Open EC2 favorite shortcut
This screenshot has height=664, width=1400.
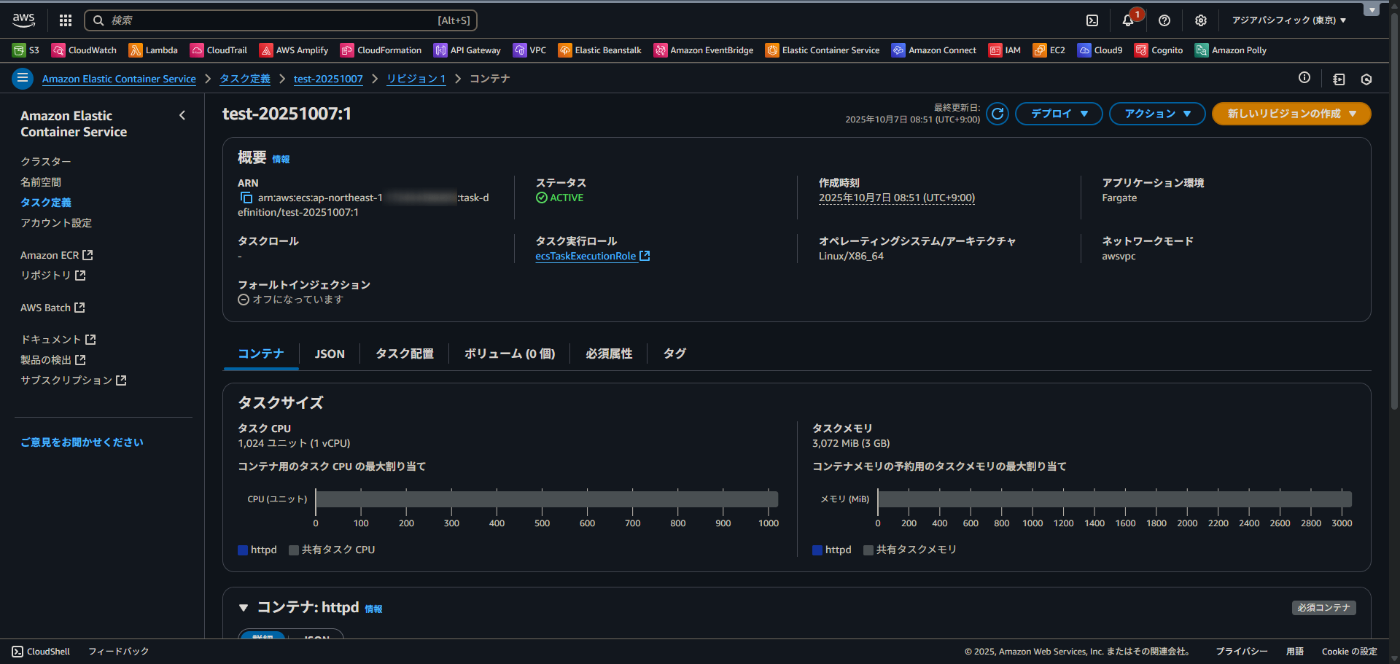point(1049,50)
